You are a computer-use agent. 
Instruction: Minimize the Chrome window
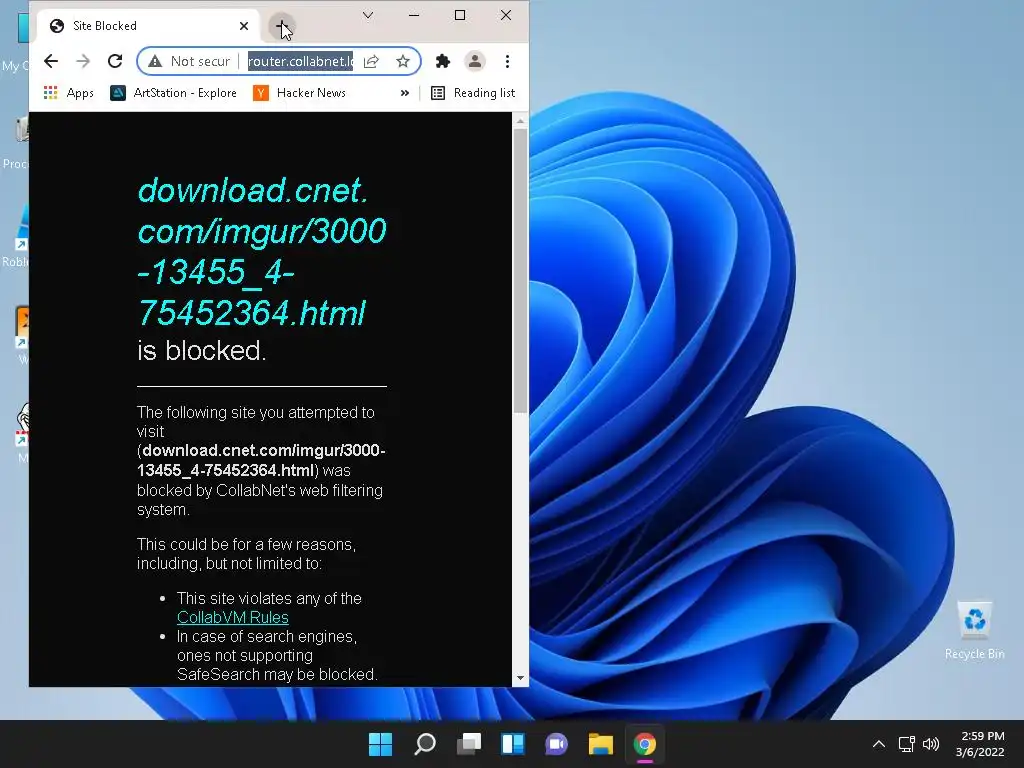414,15
